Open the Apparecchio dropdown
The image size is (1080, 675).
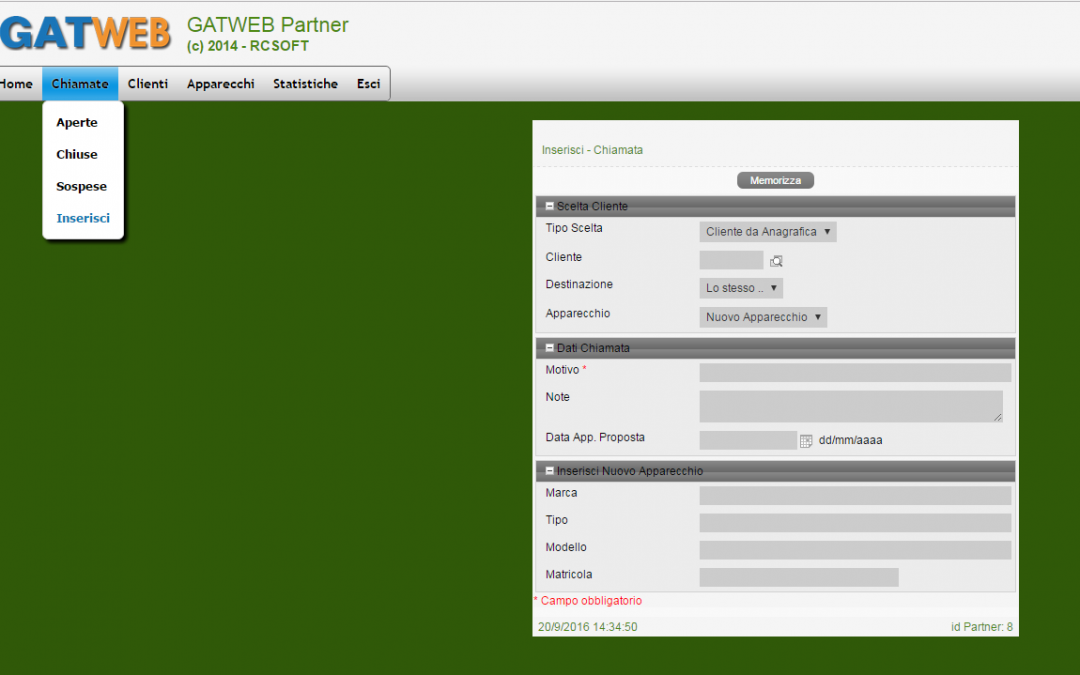point(763,317)
